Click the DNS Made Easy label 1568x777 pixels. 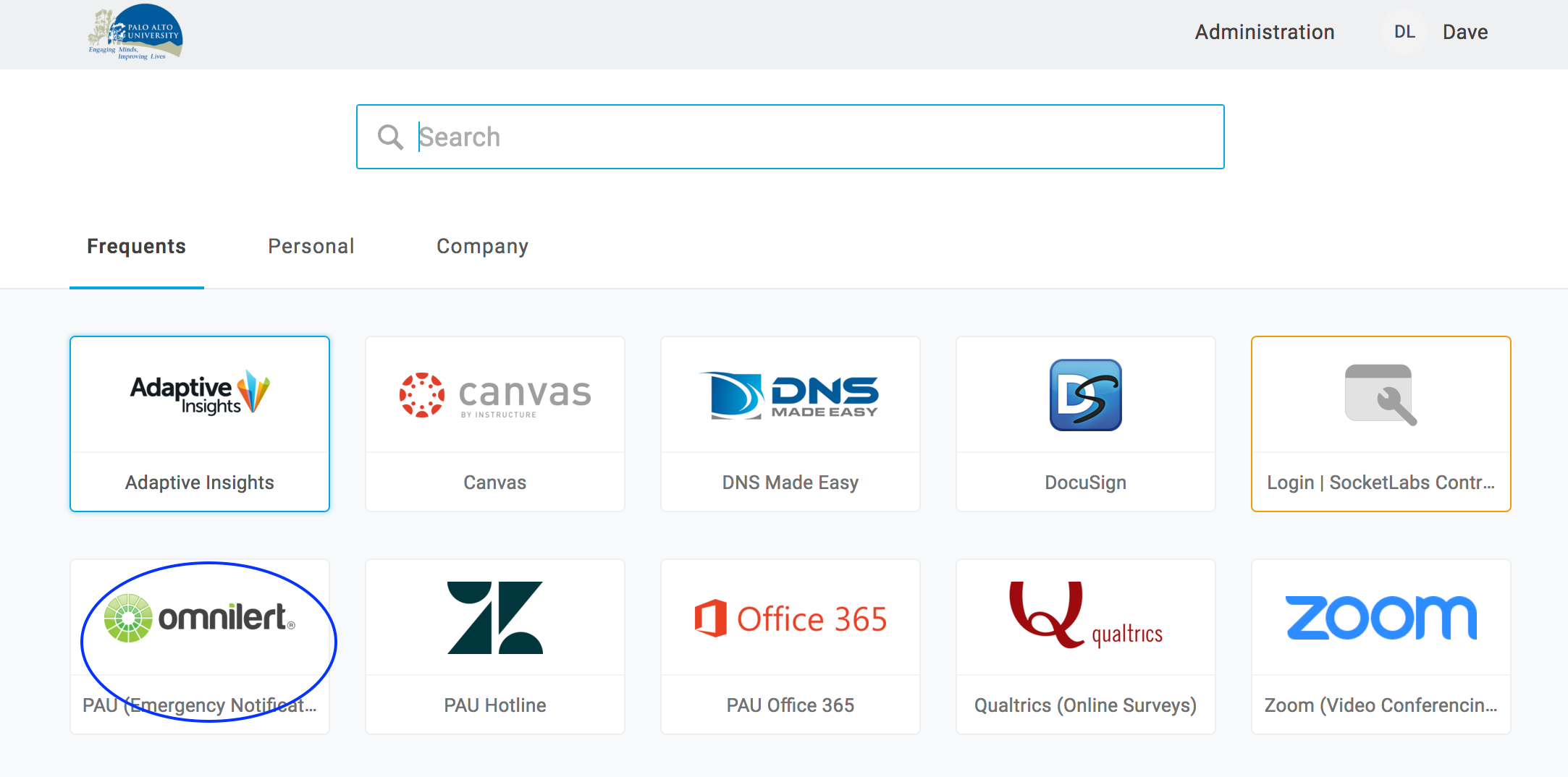(x=791, y=483)
